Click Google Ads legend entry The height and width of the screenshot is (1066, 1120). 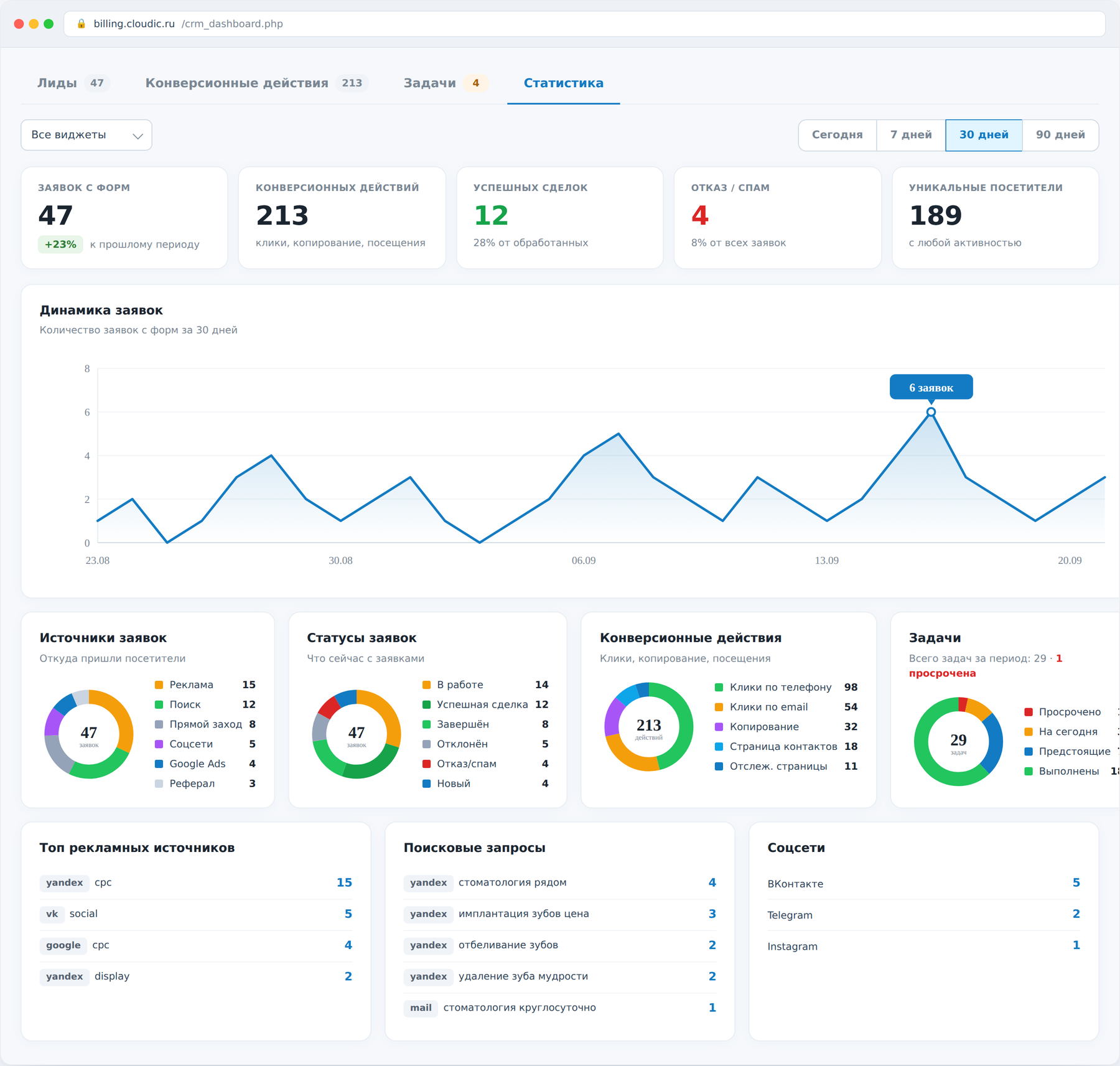coord(205,764)
